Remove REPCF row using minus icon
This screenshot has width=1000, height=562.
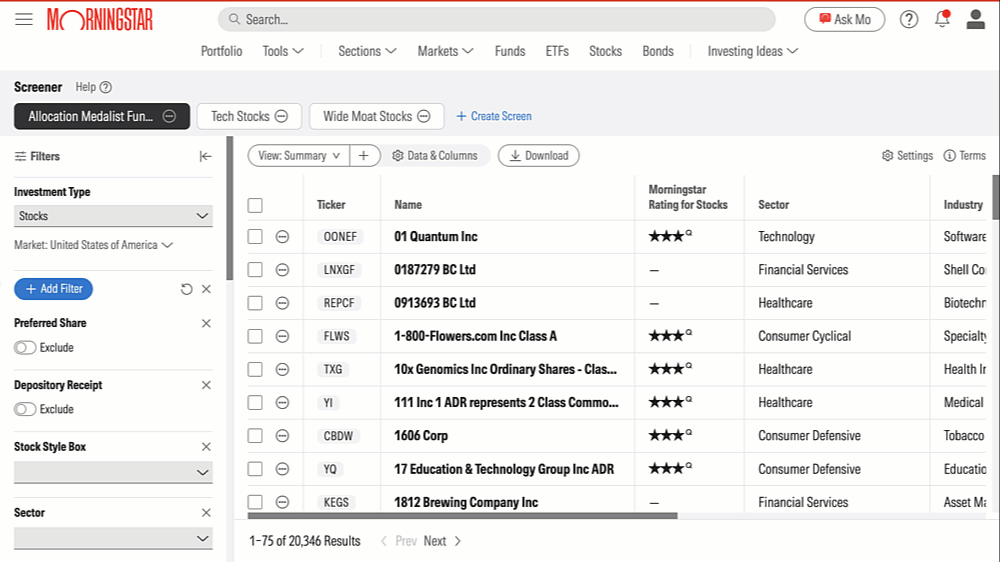pyautogui.click(x=282, y=303)
